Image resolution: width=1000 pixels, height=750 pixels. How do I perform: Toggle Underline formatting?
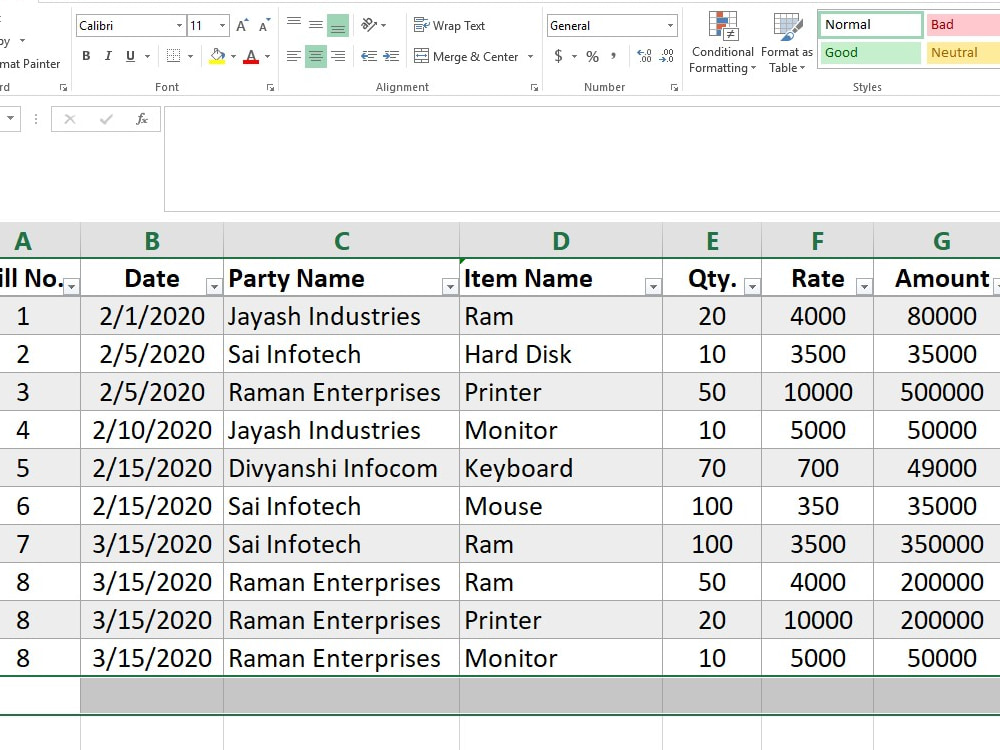point(130,56)
